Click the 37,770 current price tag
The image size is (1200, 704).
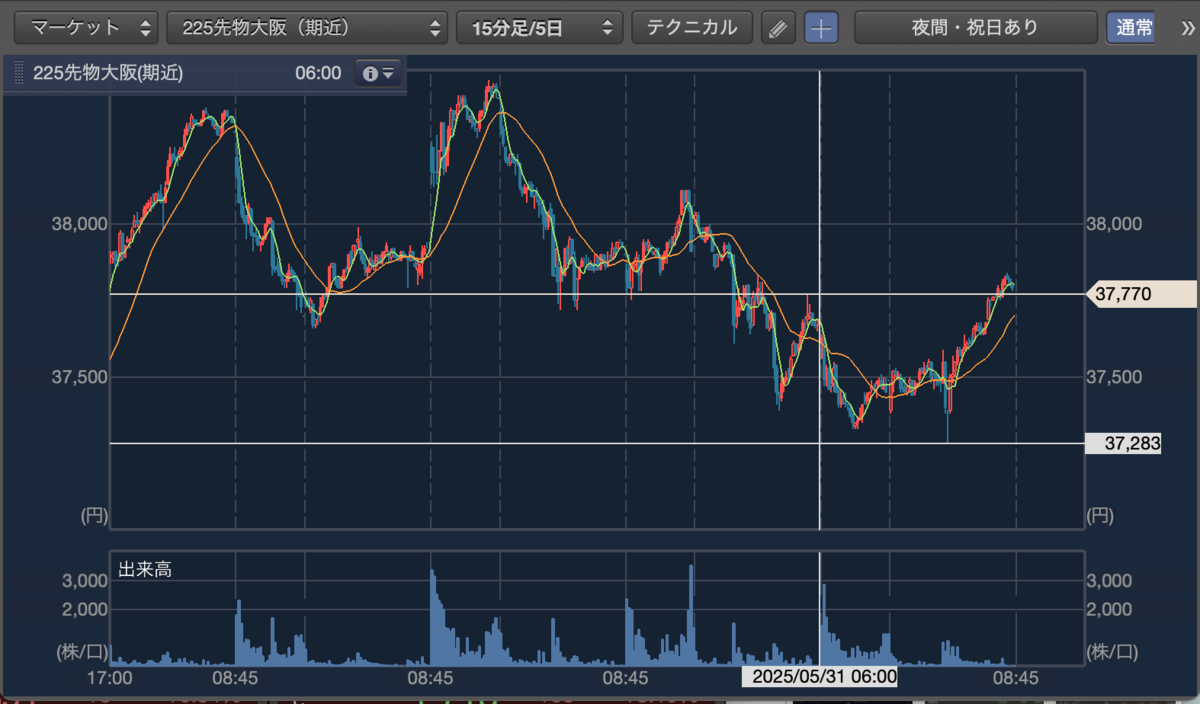click(x=1142, y=294)
